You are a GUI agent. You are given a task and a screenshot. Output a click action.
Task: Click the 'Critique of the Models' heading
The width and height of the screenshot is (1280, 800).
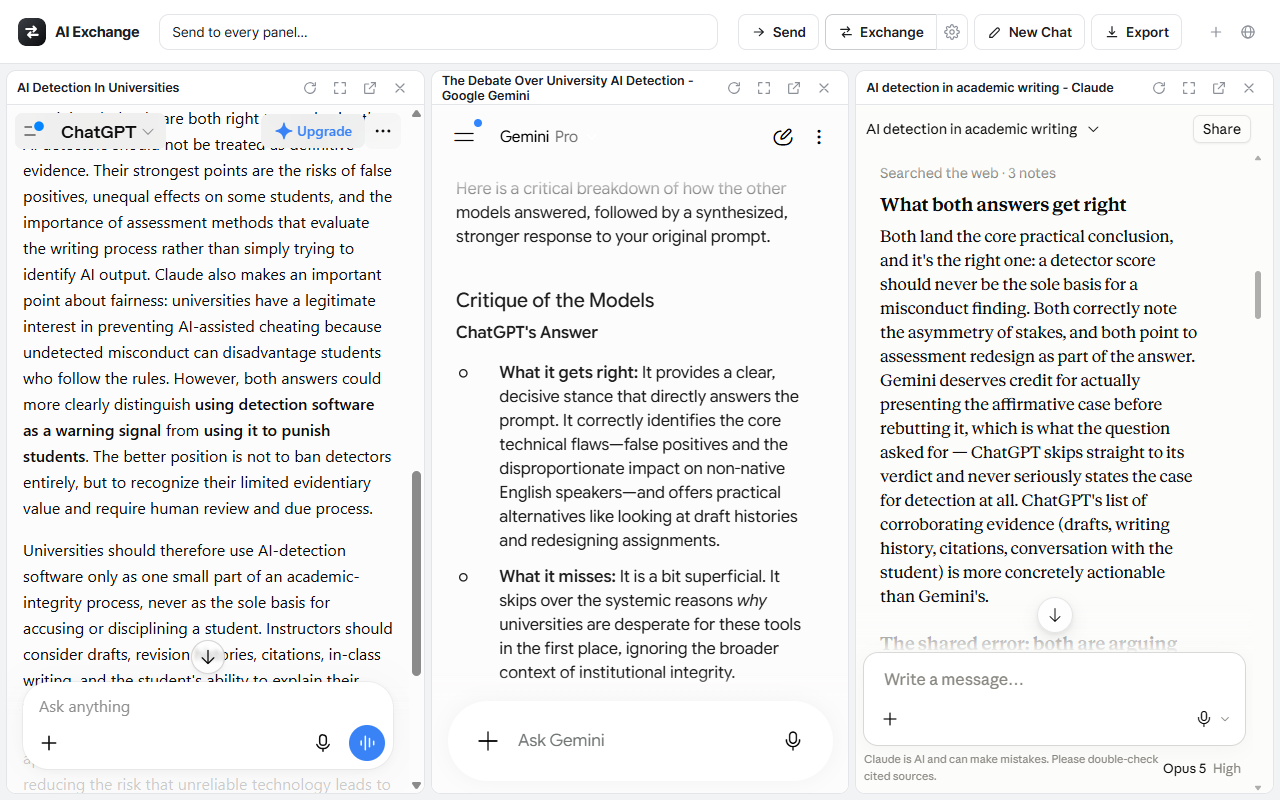555,300
